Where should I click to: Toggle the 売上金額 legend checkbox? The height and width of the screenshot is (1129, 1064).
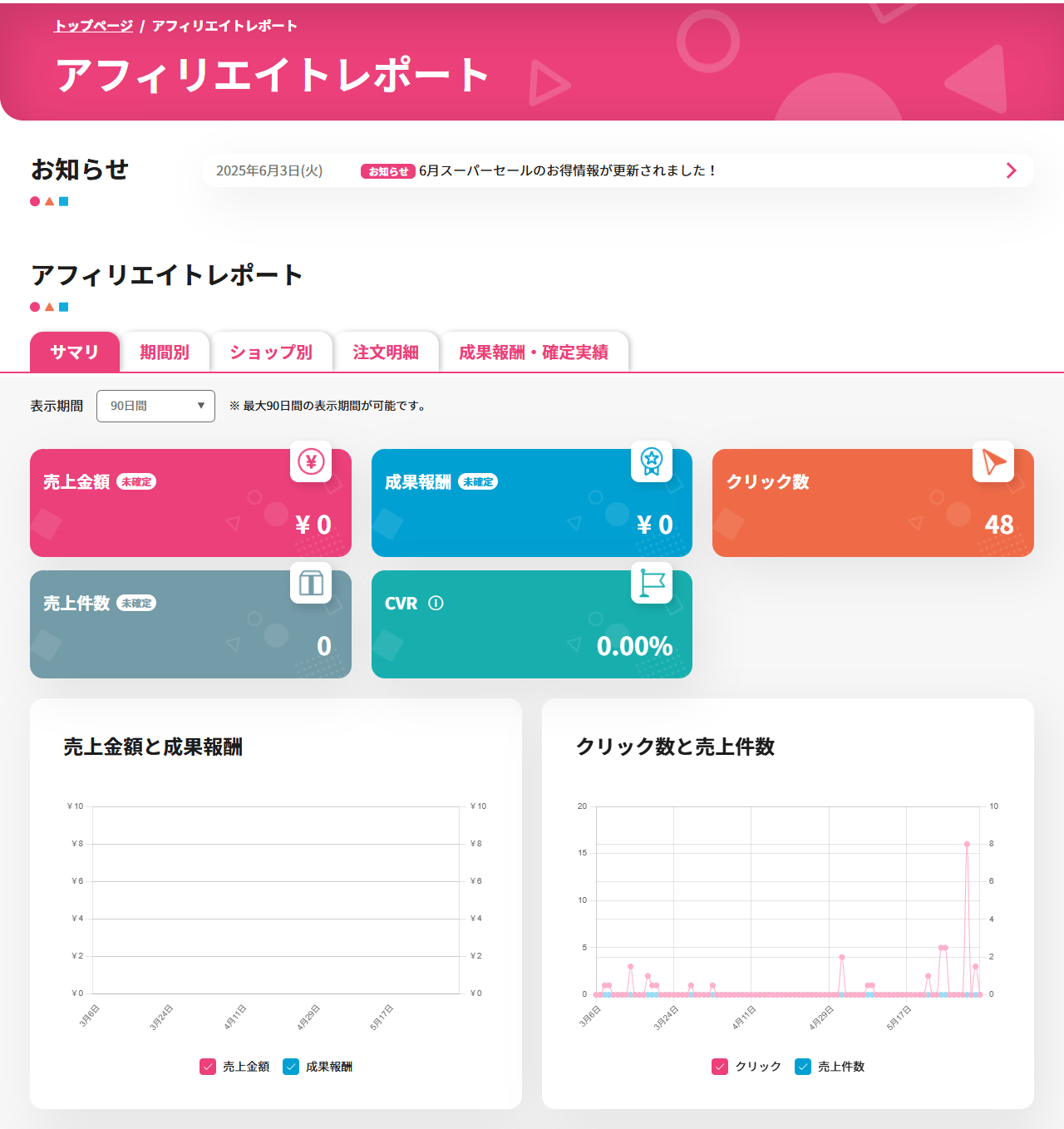[208, 1067]
